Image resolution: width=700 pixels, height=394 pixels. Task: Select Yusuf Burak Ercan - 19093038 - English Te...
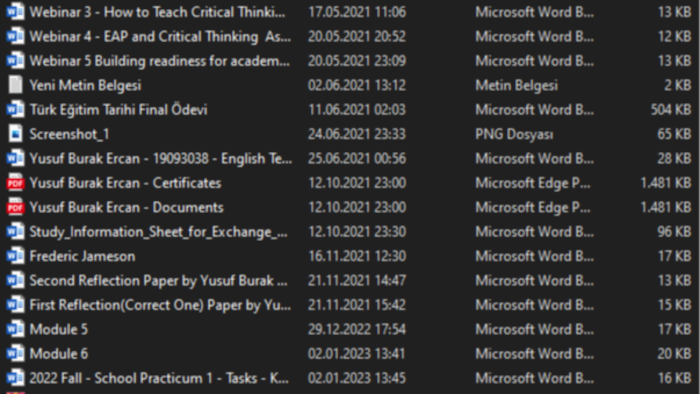[x=161, y=158]
